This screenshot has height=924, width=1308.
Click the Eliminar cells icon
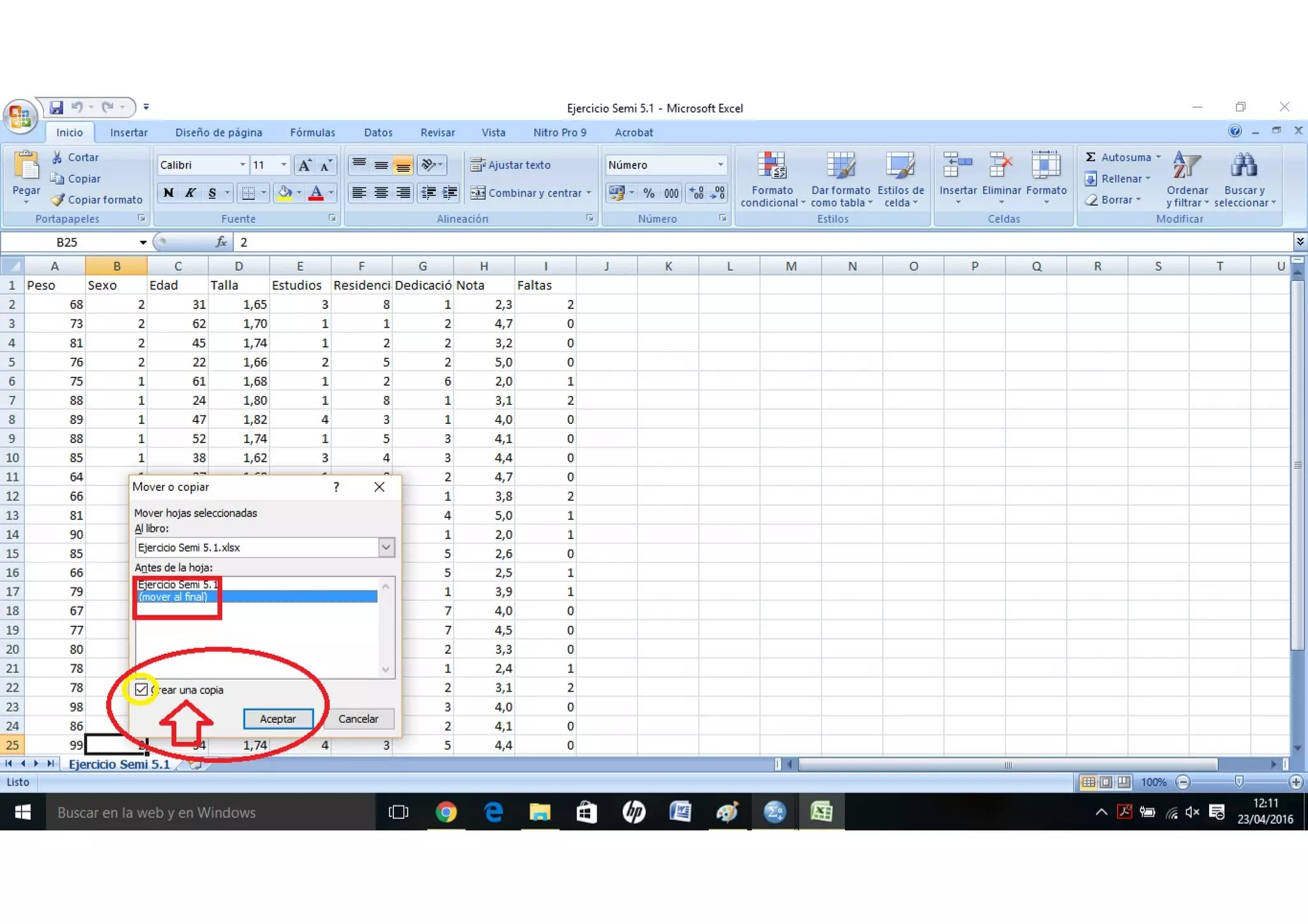pyautogui.click(x=1001, y=164)
